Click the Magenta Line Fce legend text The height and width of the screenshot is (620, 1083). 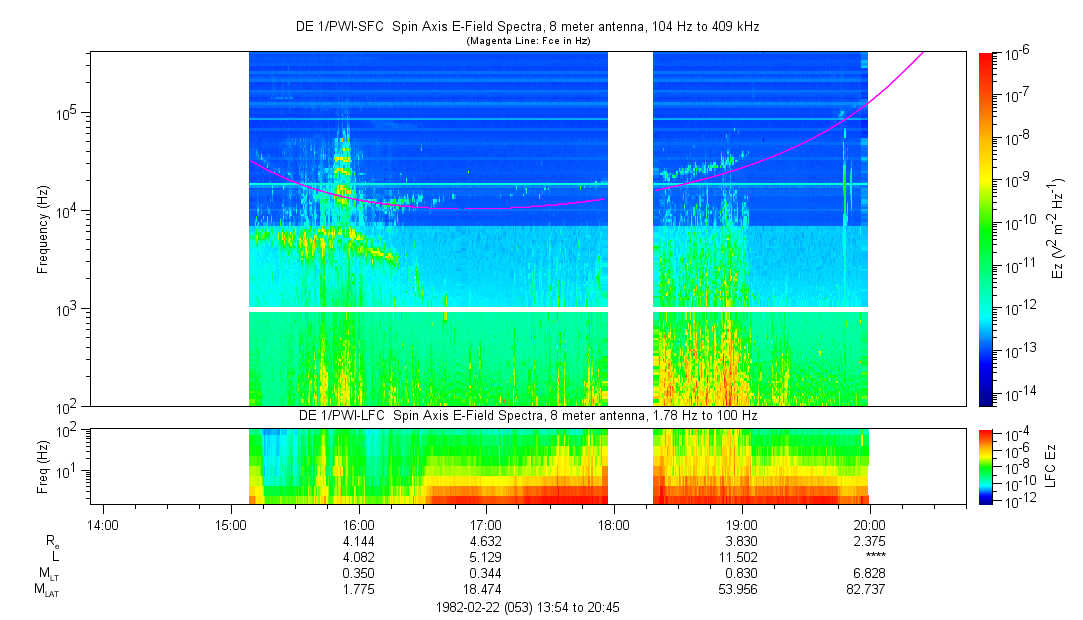click(528, 41)
